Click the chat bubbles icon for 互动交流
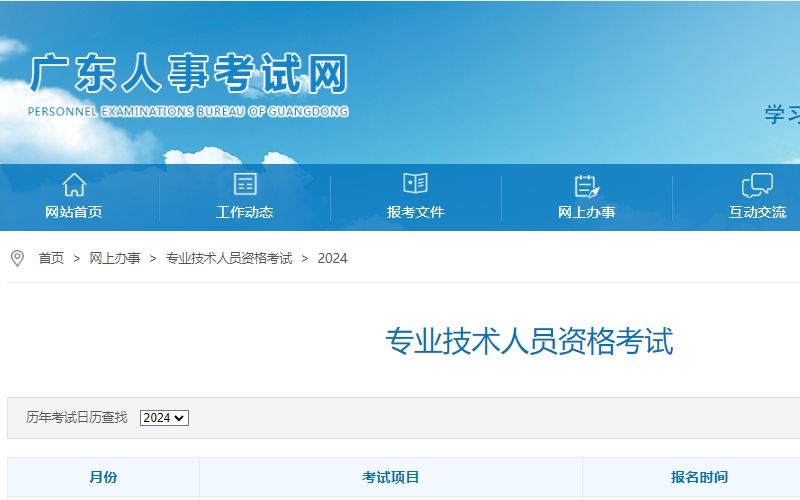 (x=757, y=185)
